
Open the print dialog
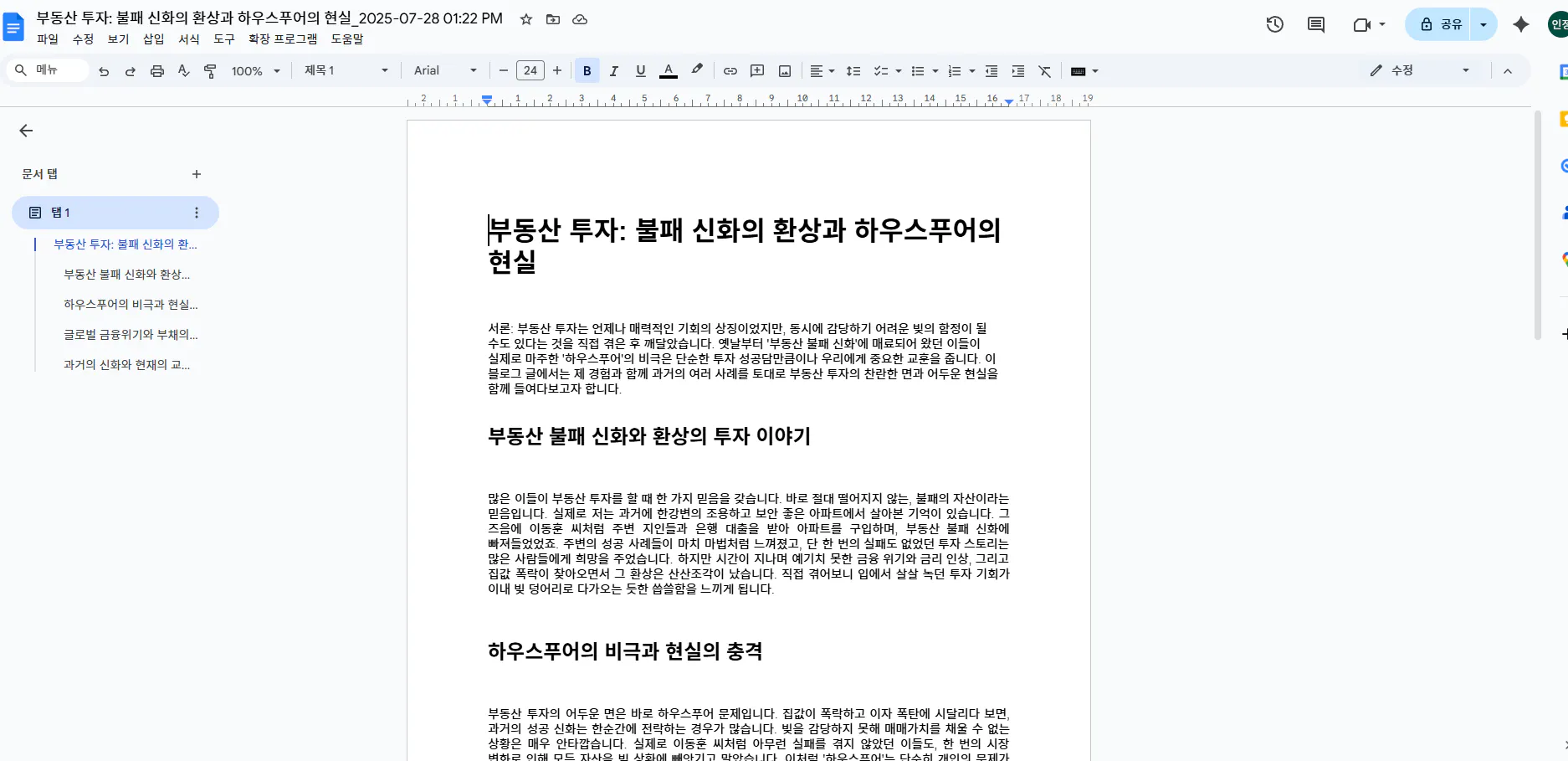point(157,70)
